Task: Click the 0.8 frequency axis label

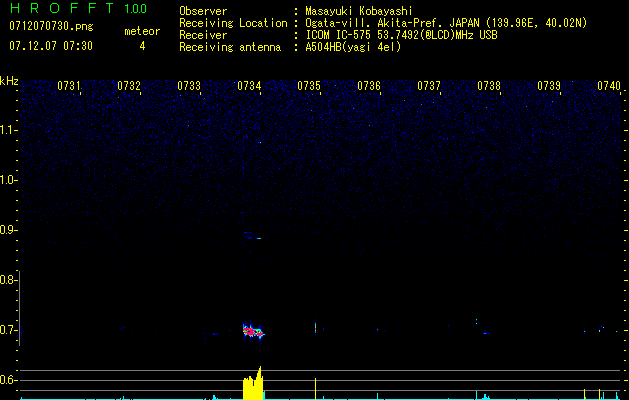Action: (8, 280)
